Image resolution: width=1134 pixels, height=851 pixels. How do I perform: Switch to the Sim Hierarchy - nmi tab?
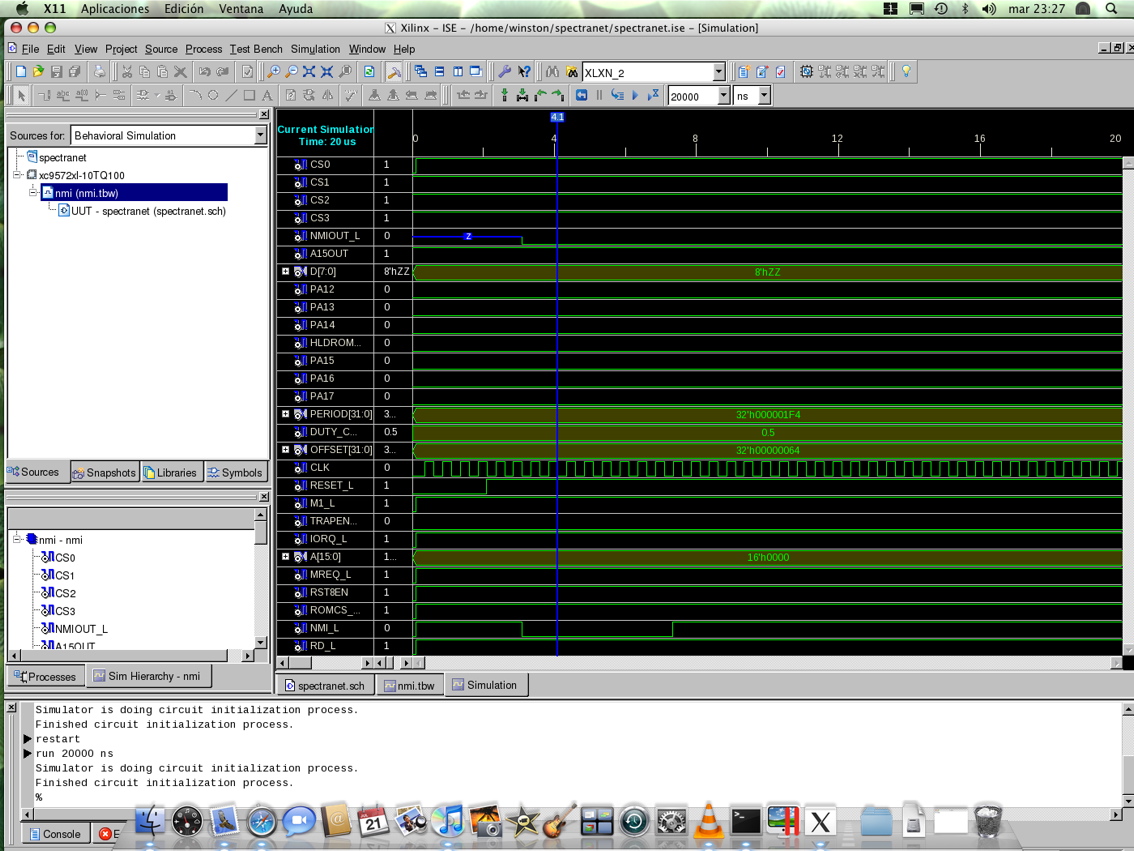(x=148, y=676)
